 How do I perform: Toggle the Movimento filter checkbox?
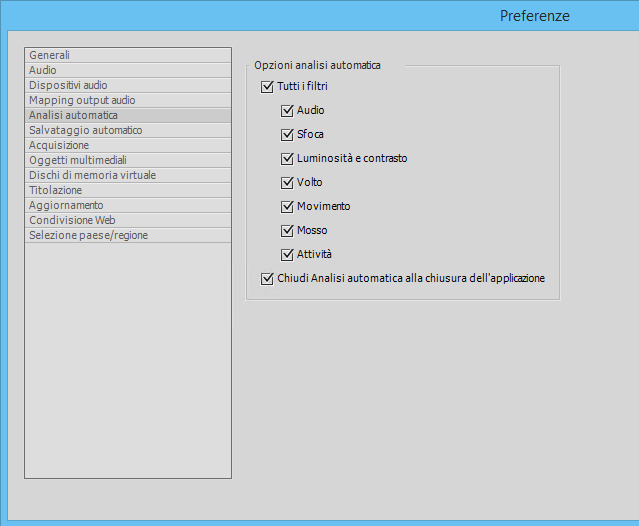(287, 206)
